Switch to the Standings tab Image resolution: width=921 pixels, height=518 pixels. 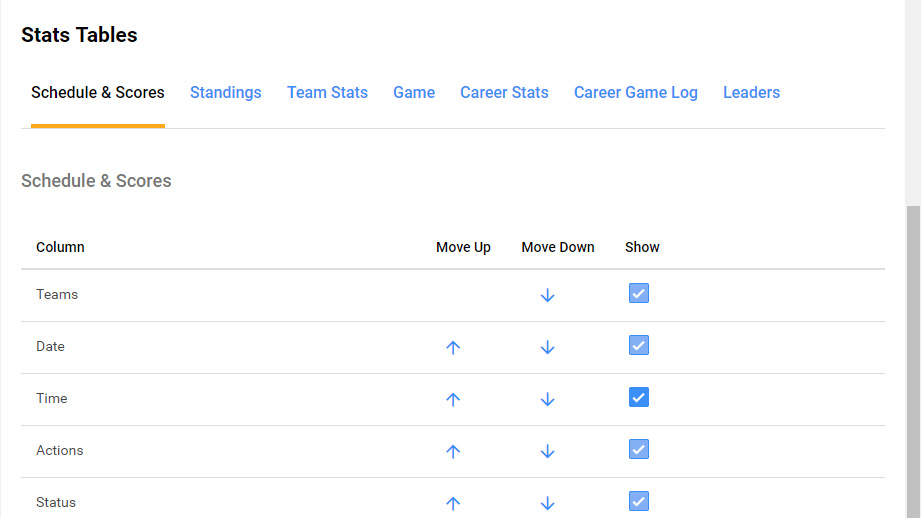[x=226, y=93]
